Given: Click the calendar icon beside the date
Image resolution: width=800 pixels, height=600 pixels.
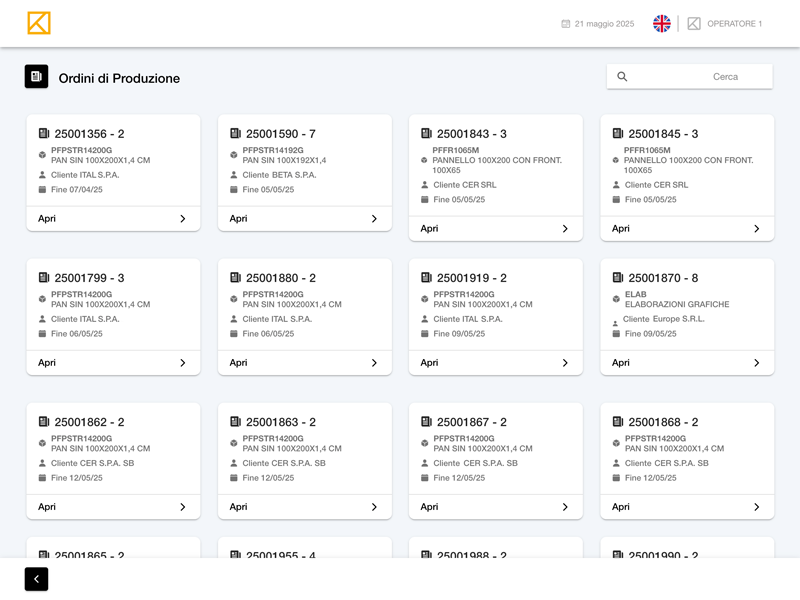Looking at the screenshot, I should point(566,24).
